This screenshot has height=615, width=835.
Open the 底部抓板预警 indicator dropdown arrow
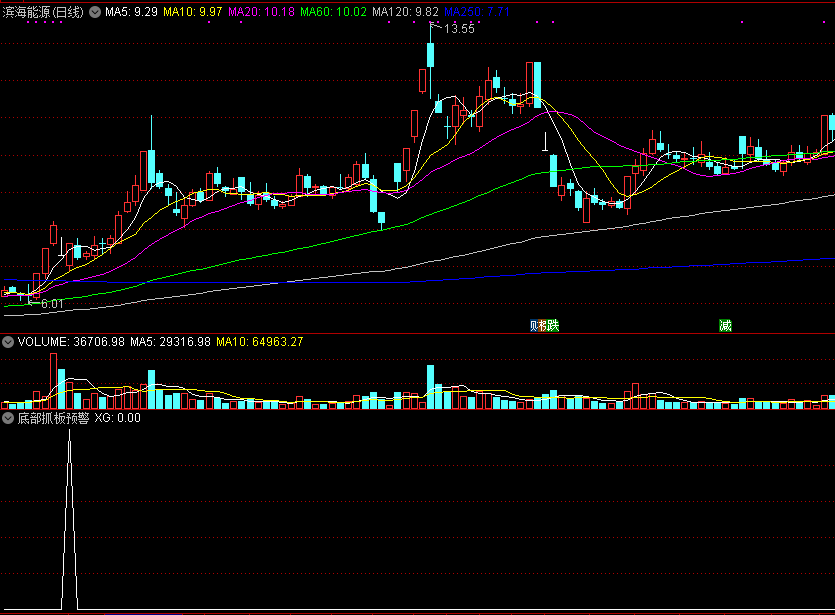click(8, 418)
